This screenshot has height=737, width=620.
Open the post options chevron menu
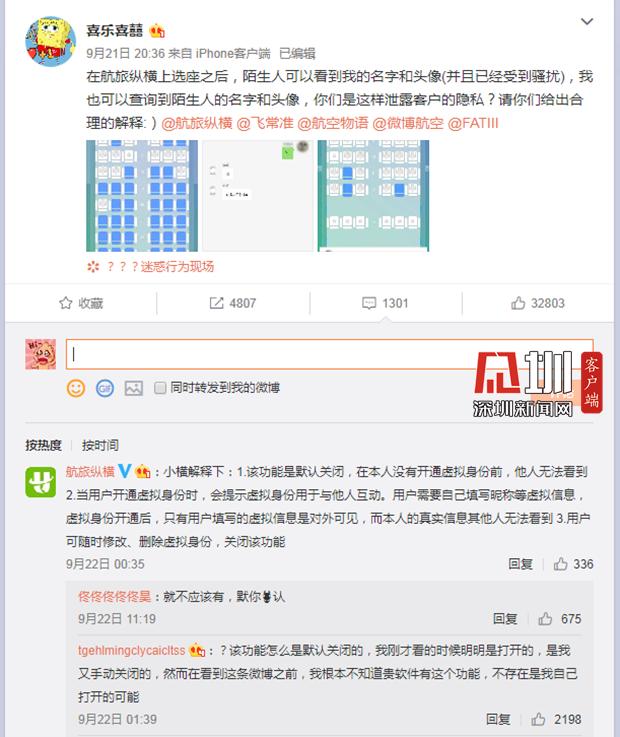[587, 22]
